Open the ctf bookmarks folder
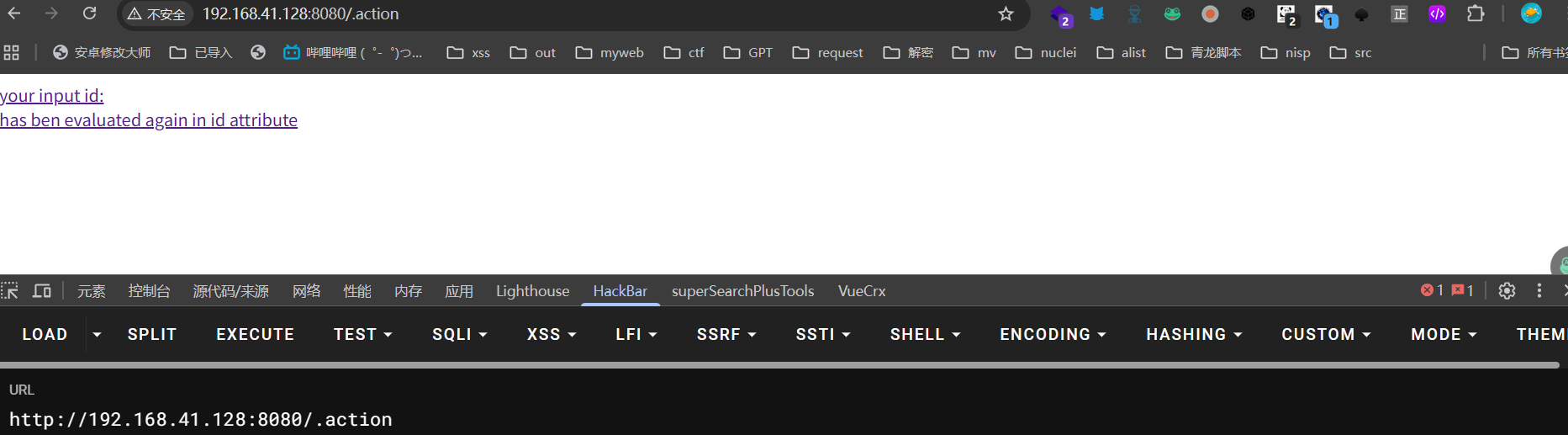1568x435 pixels. [684, 52]
